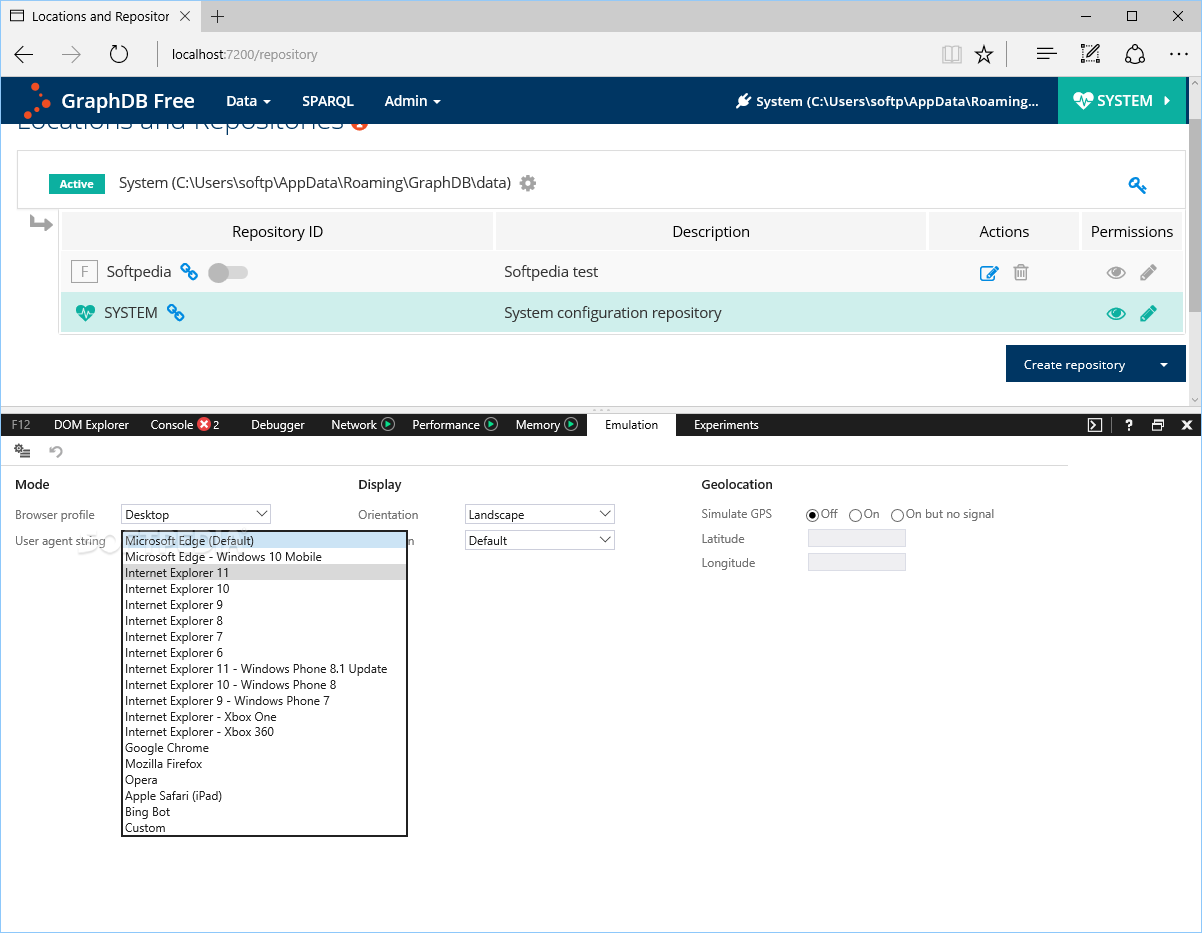This screenshot has width=1202, height=933.
Task: Switch to DOM Explorer tab
Action: [91, 425]
